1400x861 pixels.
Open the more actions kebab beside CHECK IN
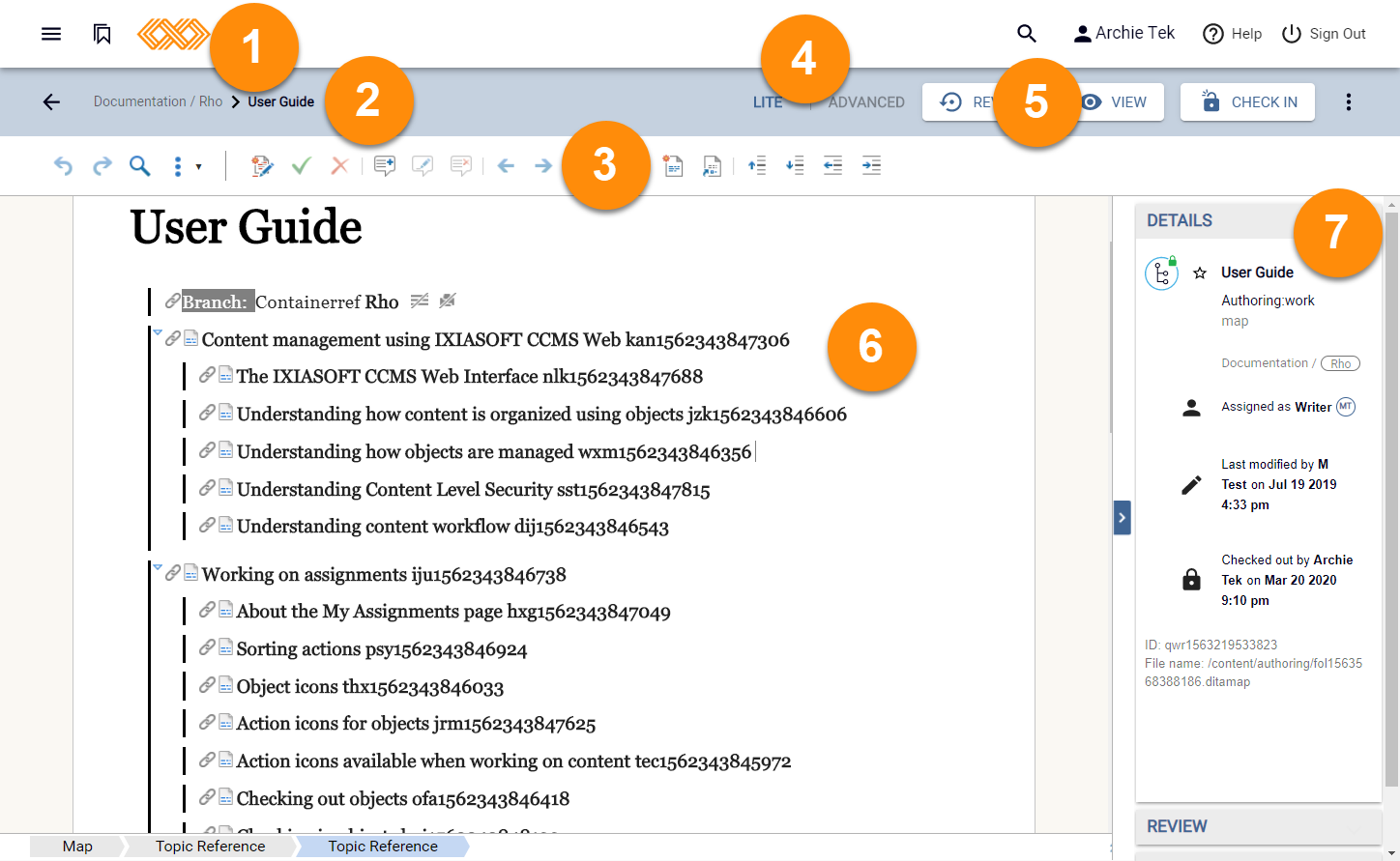tap(1349, 101)
